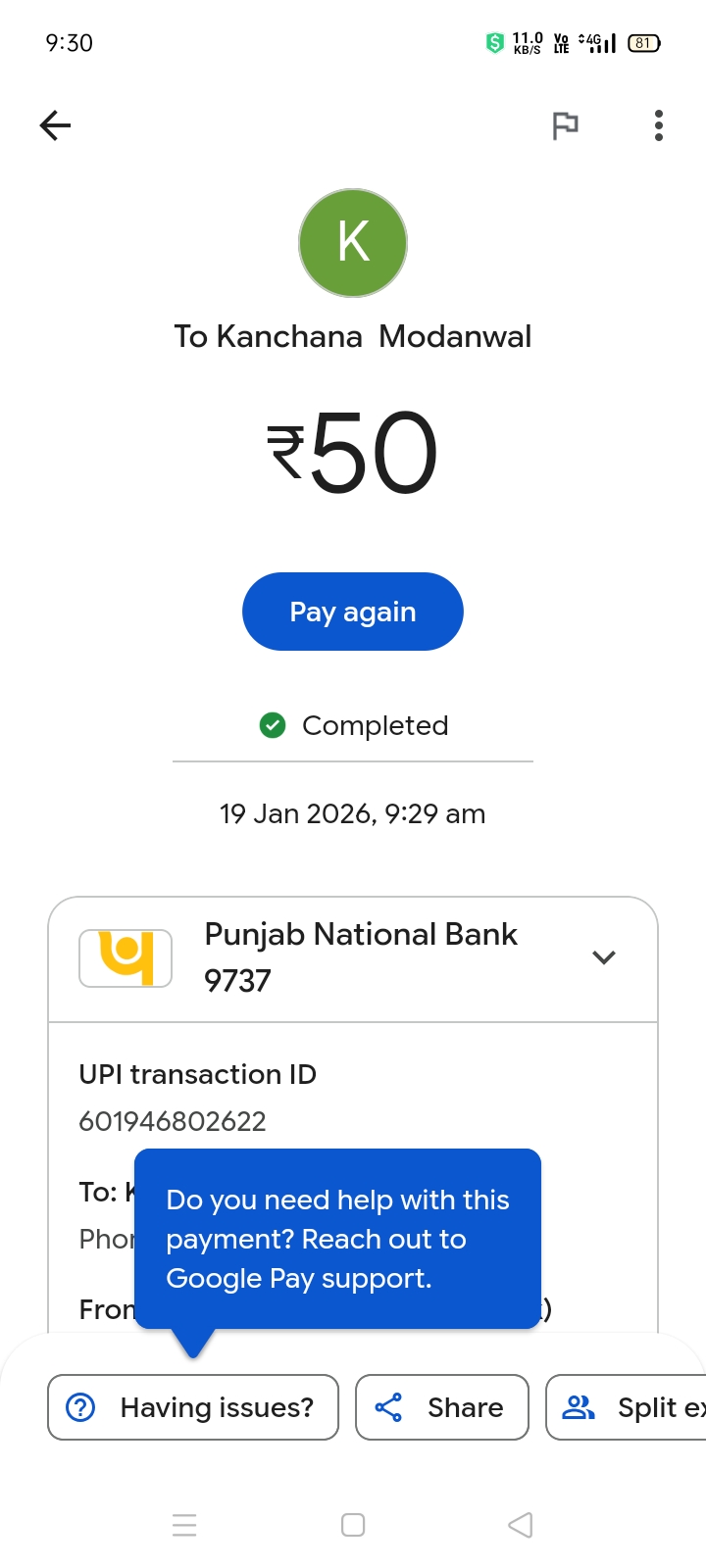Tap the blue help tooltip bubble

pyautogui.click(x=337, y=1239)
